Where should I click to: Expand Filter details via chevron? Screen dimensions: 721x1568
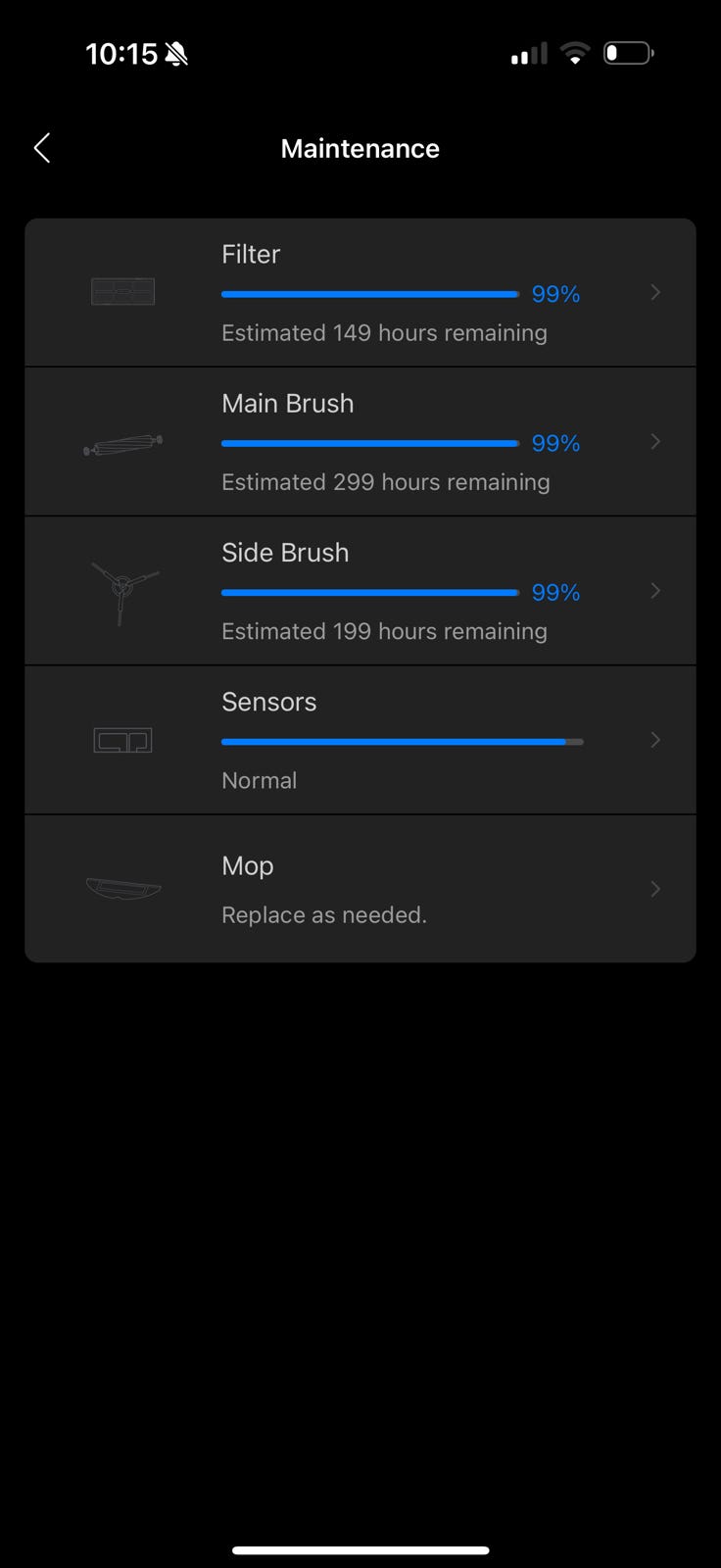655,292
